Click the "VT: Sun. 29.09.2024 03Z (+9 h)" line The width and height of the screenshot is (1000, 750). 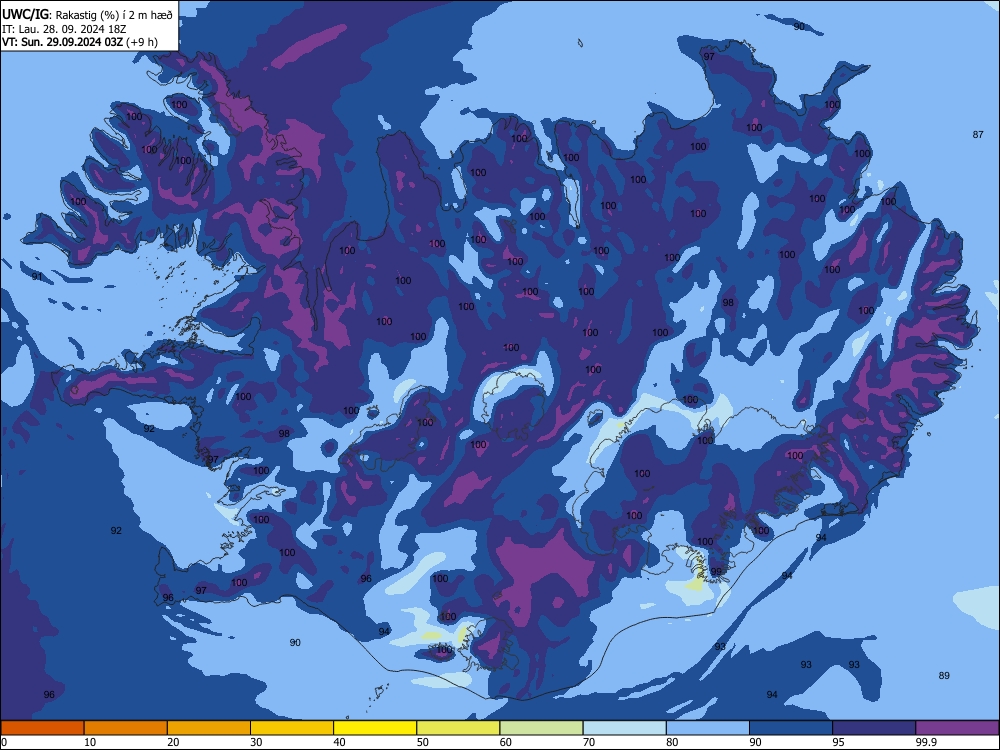[80, 42]
